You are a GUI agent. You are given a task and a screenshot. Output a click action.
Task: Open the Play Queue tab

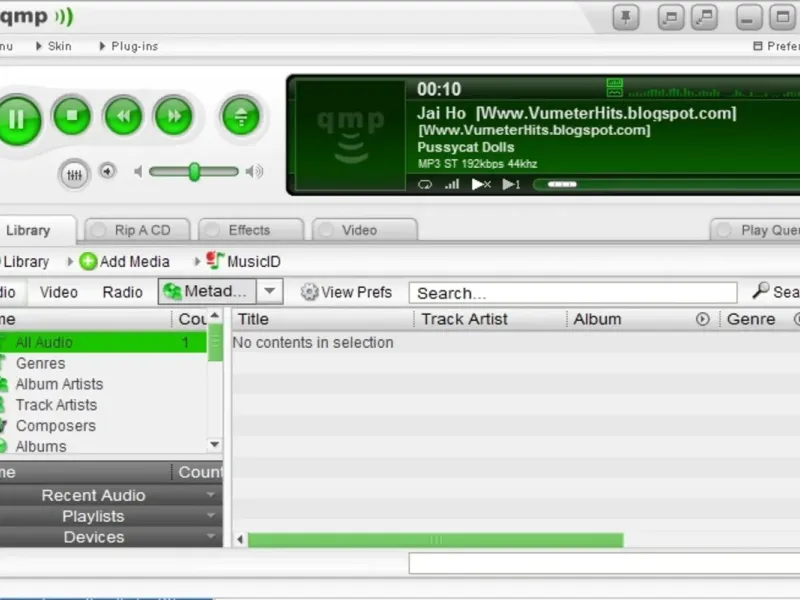pyautogui.click(x=755, y=230)
